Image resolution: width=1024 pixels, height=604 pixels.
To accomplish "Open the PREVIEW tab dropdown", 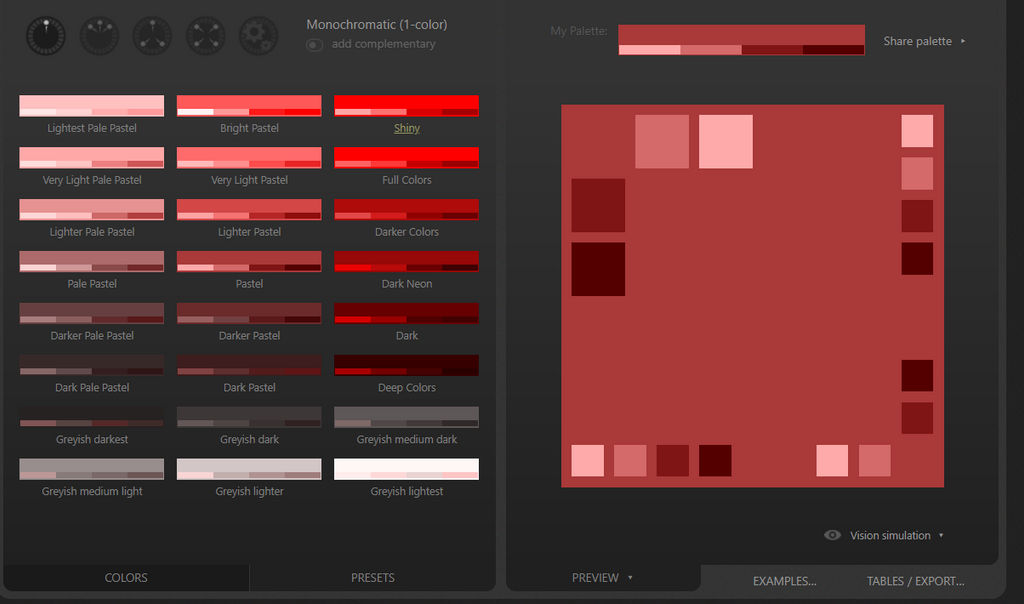I will click(602, 578).
